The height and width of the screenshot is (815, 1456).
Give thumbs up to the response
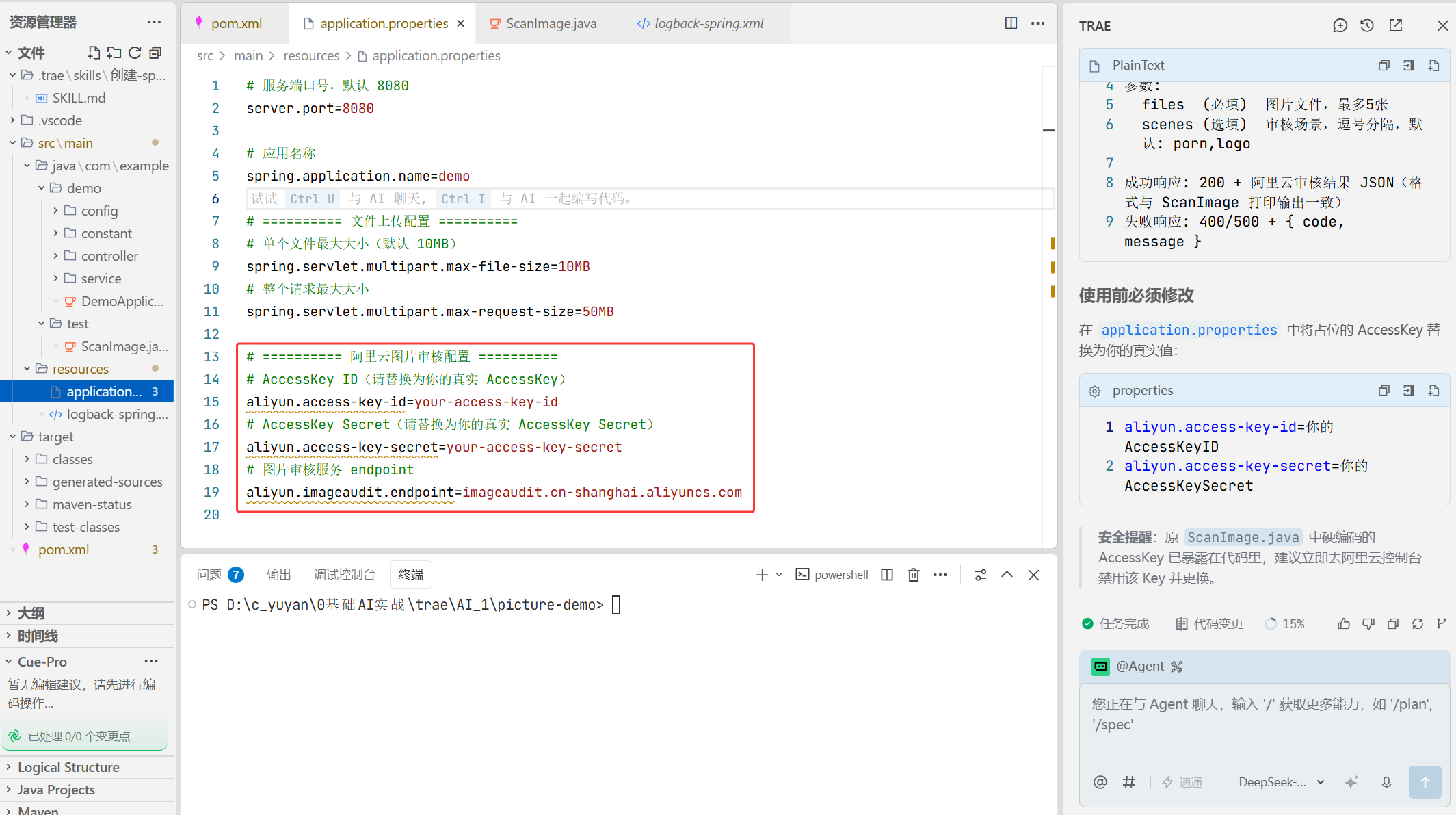coord(1344,623)
